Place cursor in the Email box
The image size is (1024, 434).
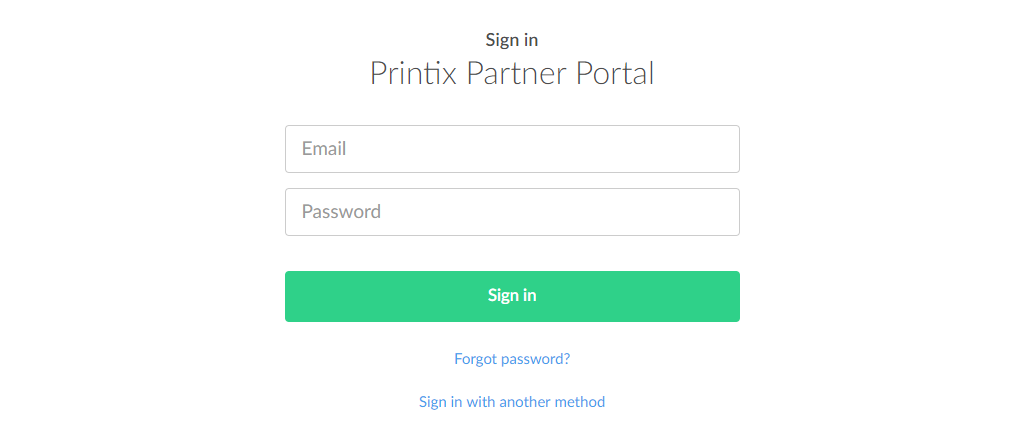(x=512, y=149)
